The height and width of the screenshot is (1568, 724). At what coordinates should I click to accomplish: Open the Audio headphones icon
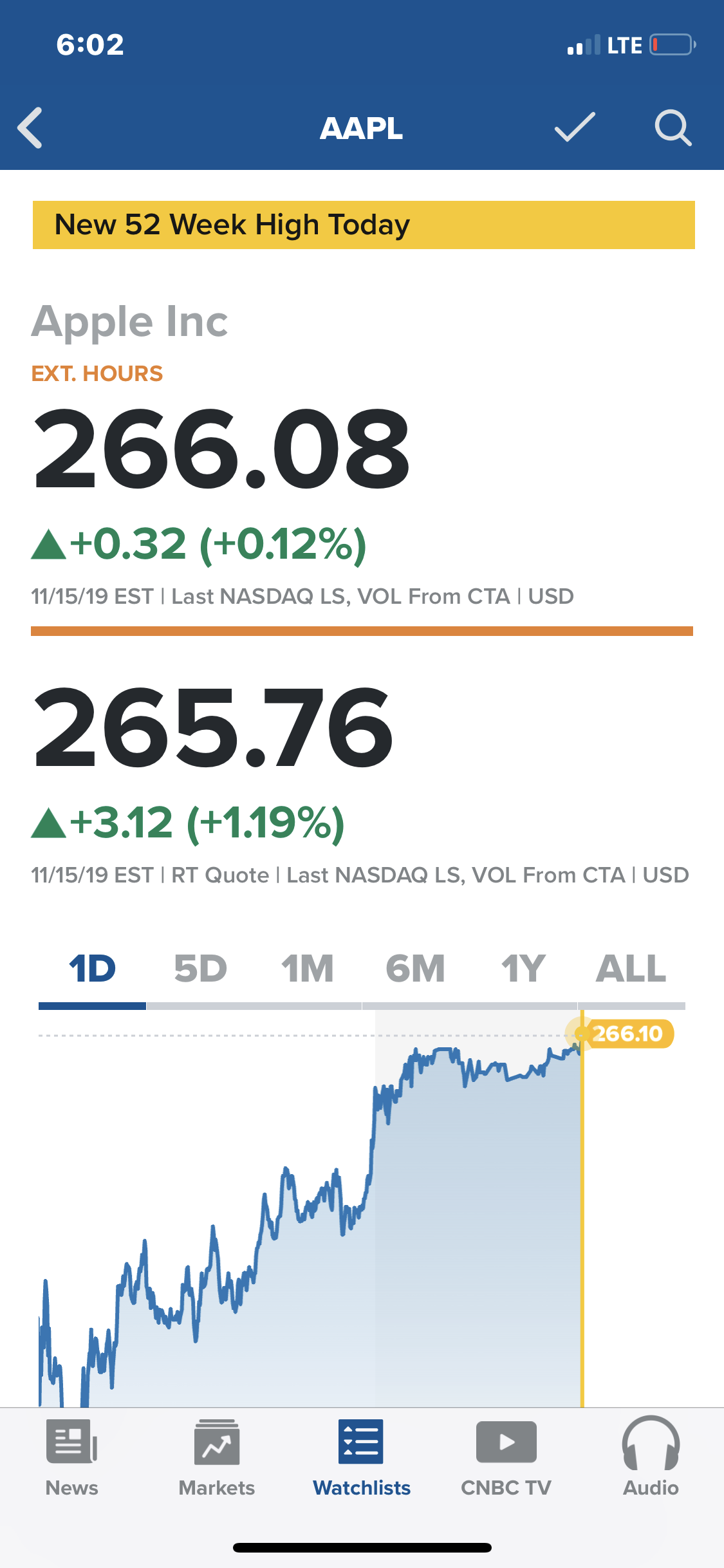point(651,1442)
